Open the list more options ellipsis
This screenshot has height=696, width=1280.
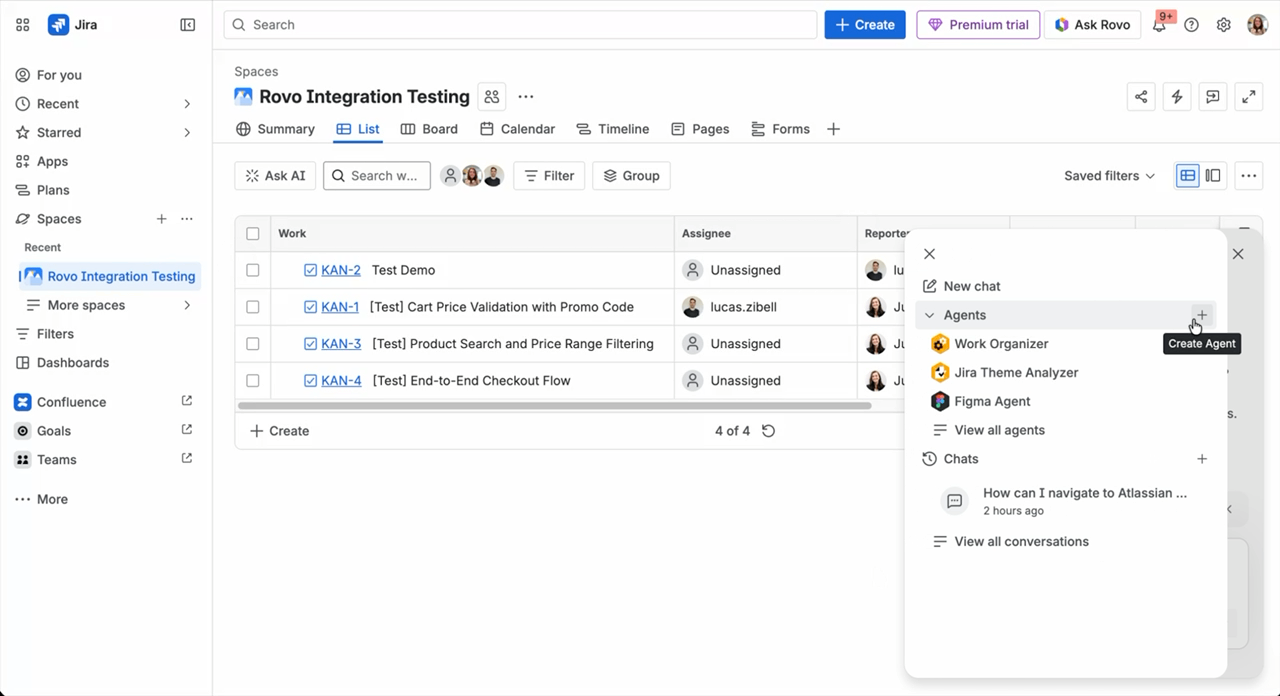(x=1248, y=176)
